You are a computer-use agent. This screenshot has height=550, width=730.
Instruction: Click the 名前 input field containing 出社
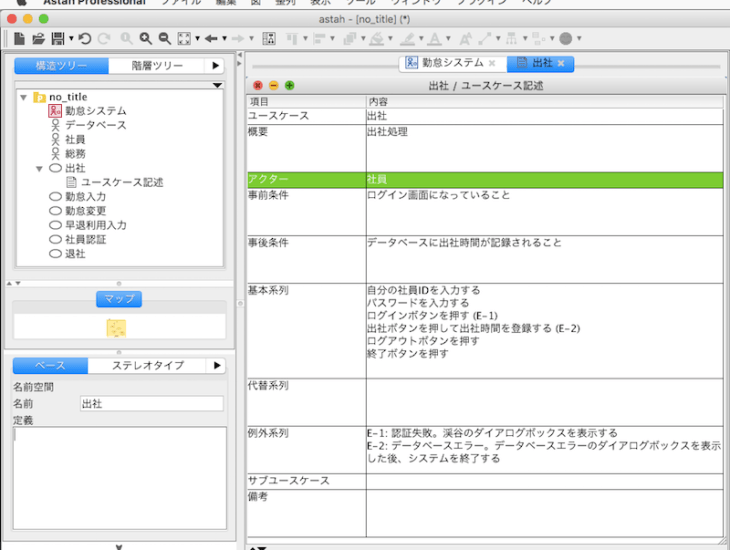tap(151, 403)
